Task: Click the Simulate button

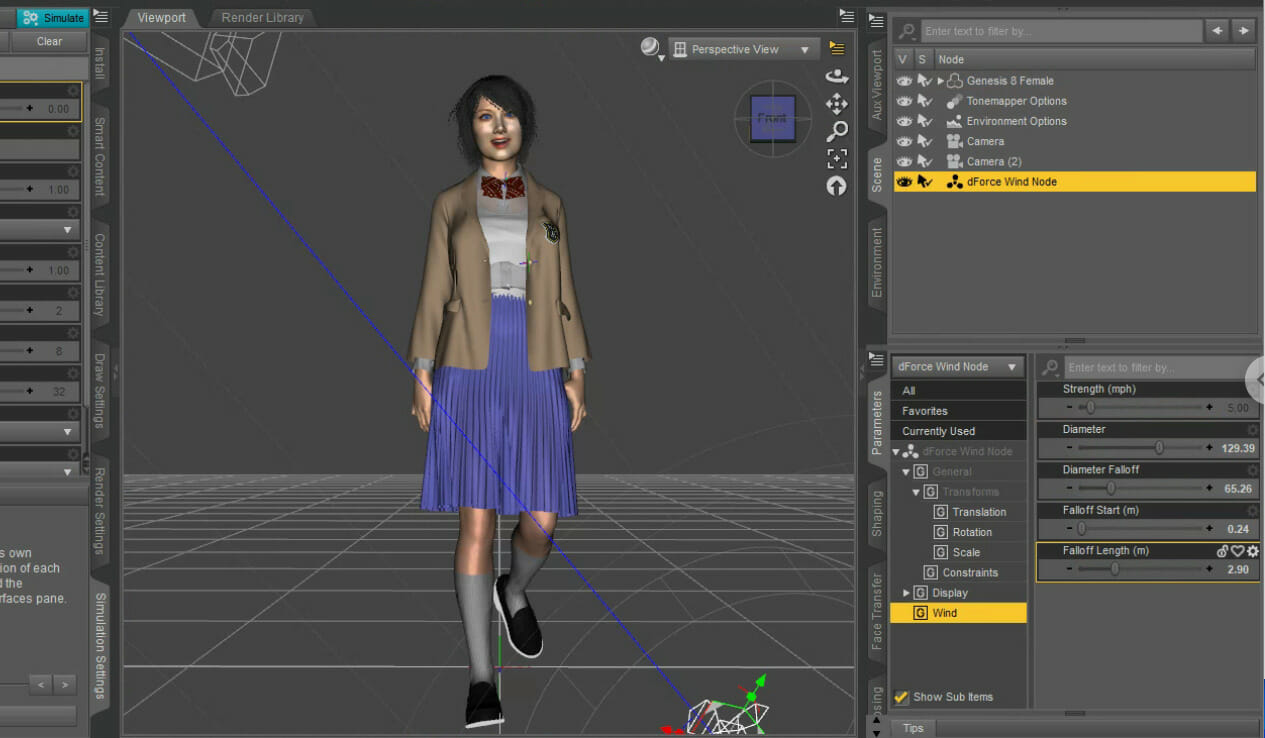Action: point(54,18)
